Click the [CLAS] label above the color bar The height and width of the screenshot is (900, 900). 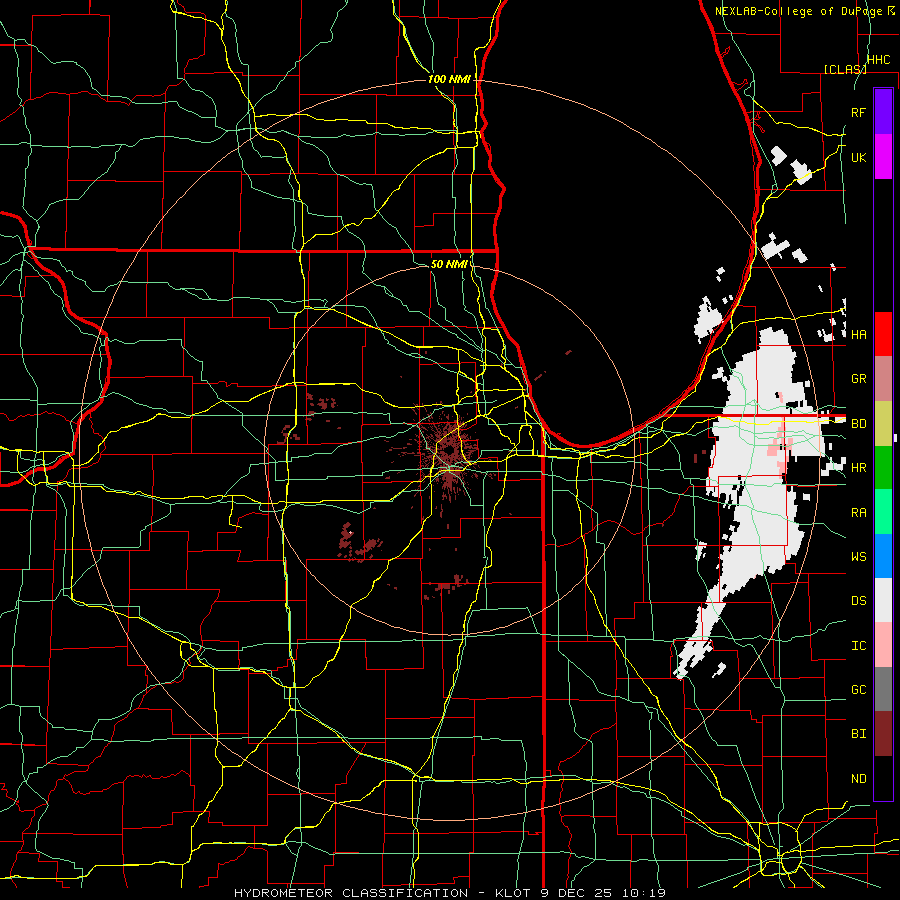(845, 69)
